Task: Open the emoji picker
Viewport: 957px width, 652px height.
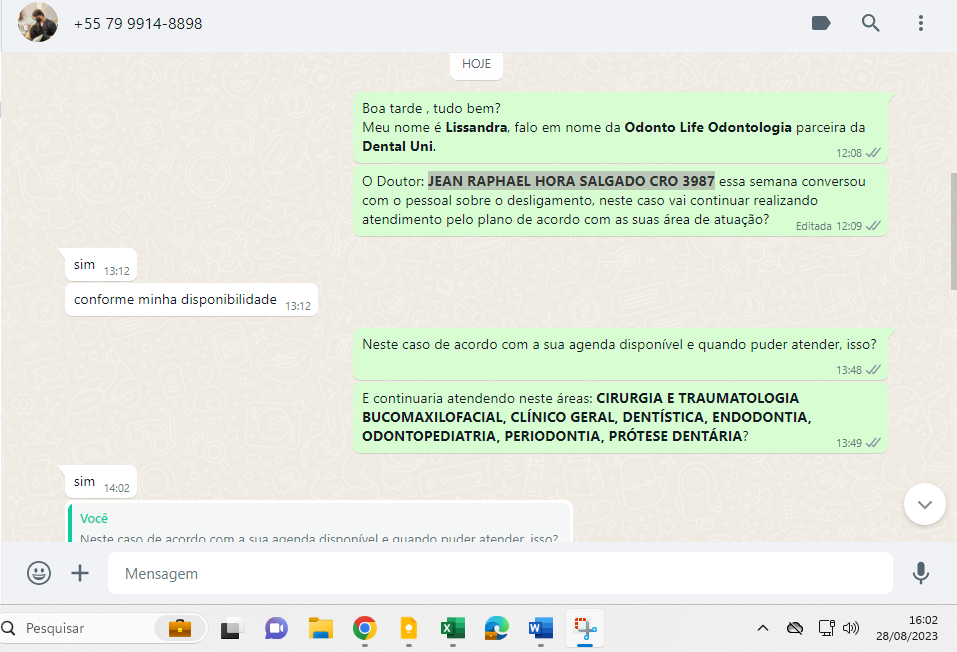Action: point(39,573)
